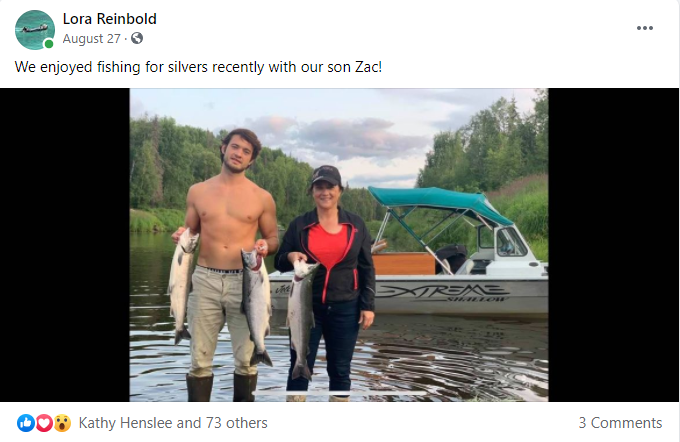Viewport: 680px width, 442px height.
Task: Click the caption about fishing for silvers
Action: pyautogui.click(x=198, y=67)
